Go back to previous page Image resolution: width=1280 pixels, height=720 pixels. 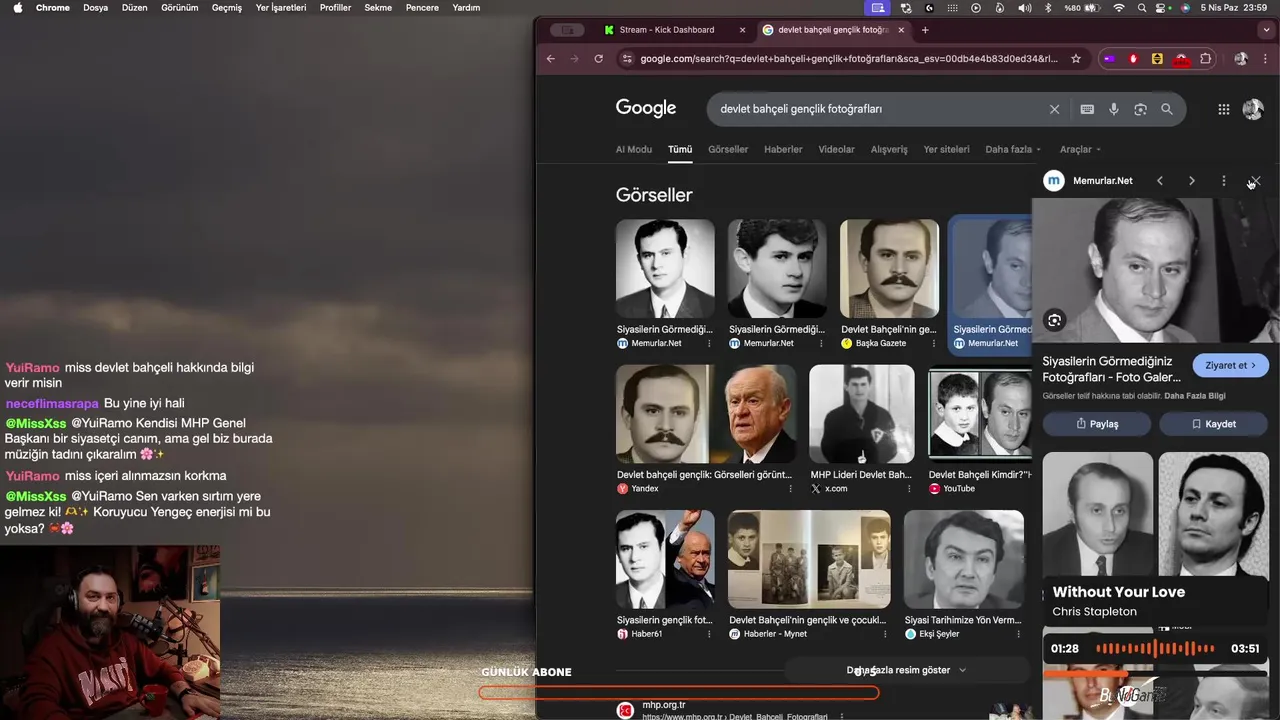point(551,59)
